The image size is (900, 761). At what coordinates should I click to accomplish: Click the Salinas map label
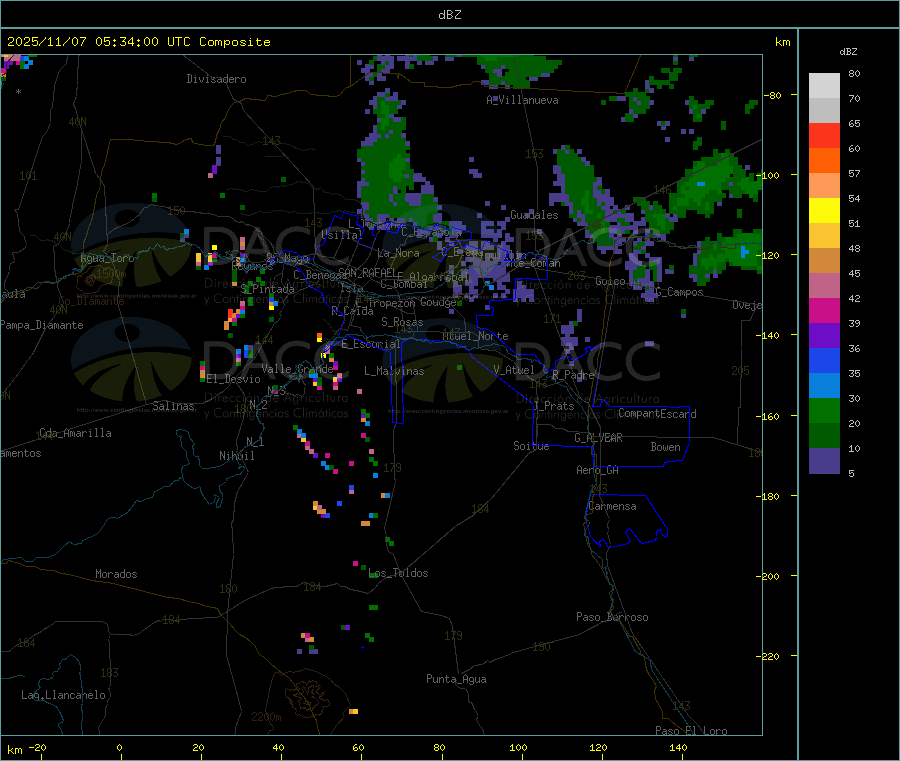(173, 406)
